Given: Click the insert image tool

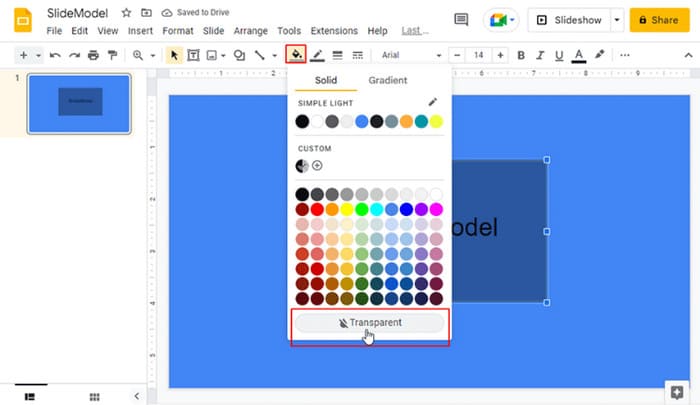Looking at the screenshot, I should [x=212, y=55].
